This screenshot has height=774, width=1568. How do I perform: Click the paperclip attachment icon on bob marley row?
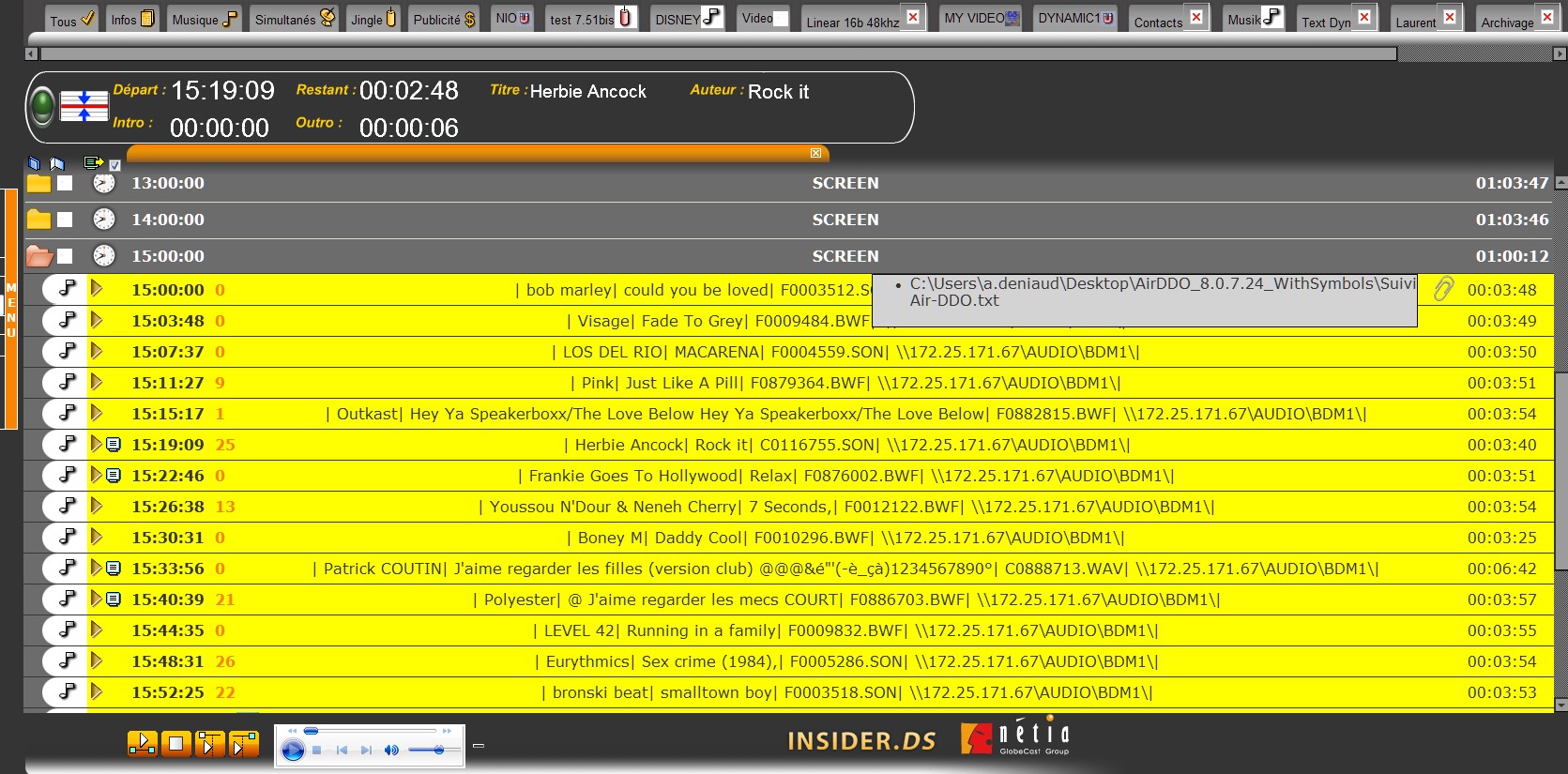pos(1443,289)
